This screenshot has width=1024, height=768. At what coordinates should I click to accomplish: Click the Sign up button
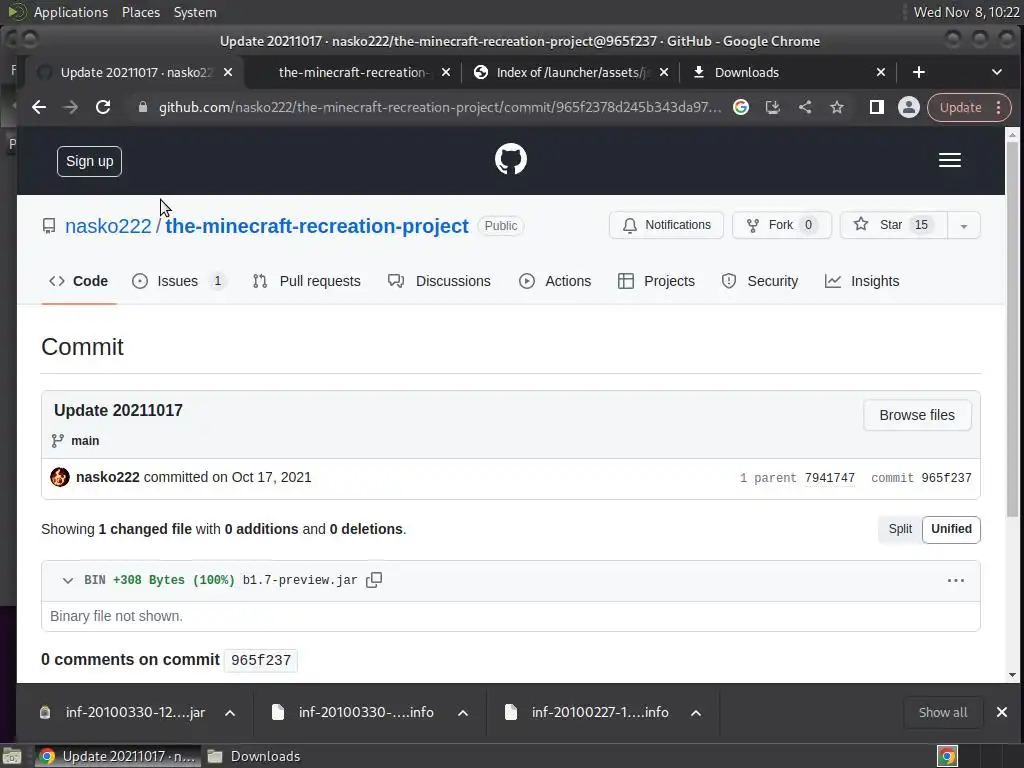(x=89, y=161)
